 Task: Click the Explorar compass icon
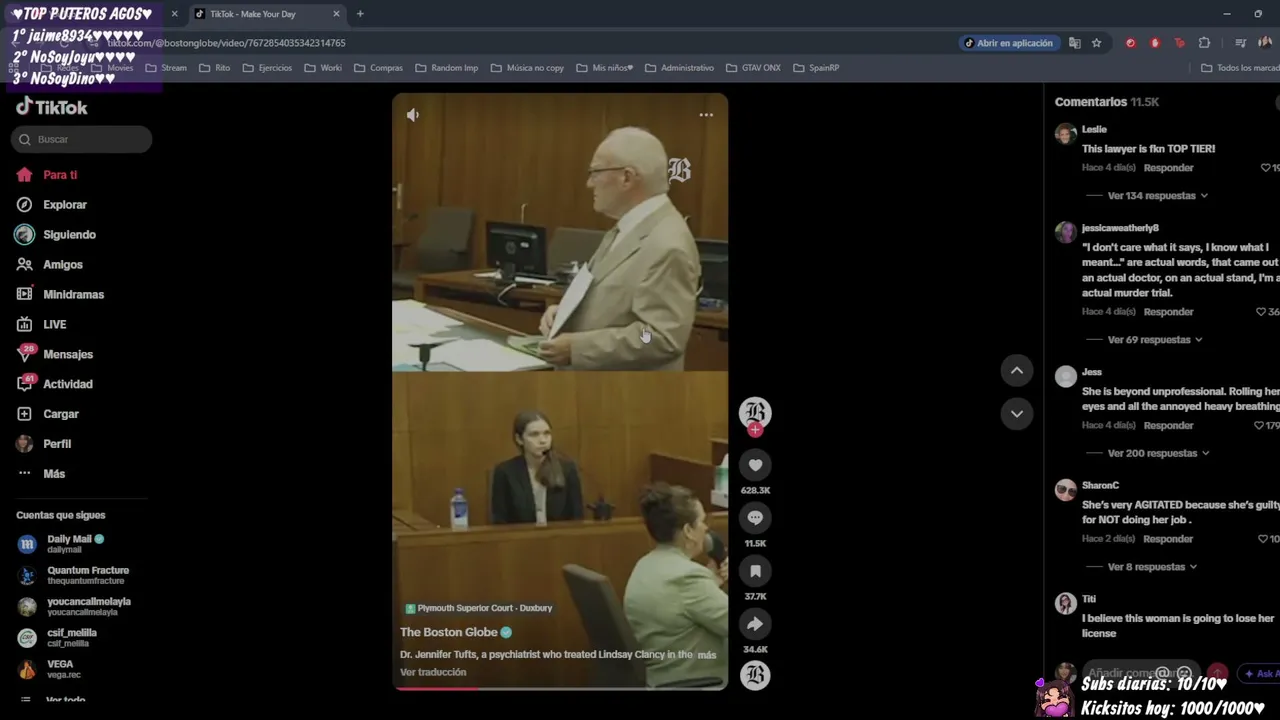click(24, 205)
